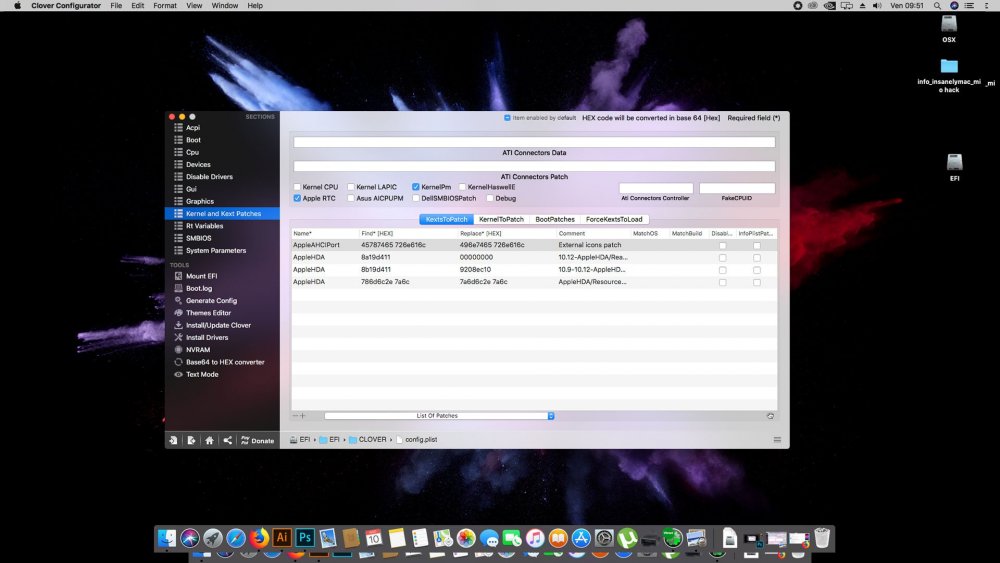This screenshot has width=1000, height=563.
Task: Tick Disabled checkbox for the 8a19d411 AppleHDA patch
Action: (x=722, y=258)
